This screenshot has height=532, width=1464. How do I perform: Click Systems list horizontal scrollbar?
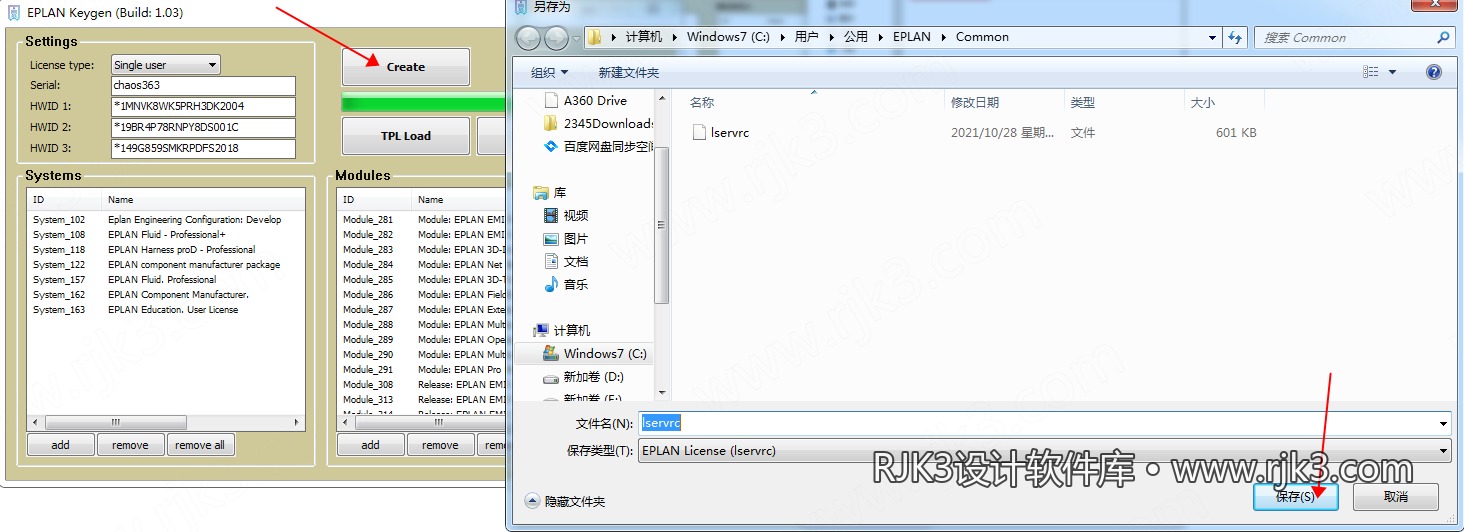point(166,422)
